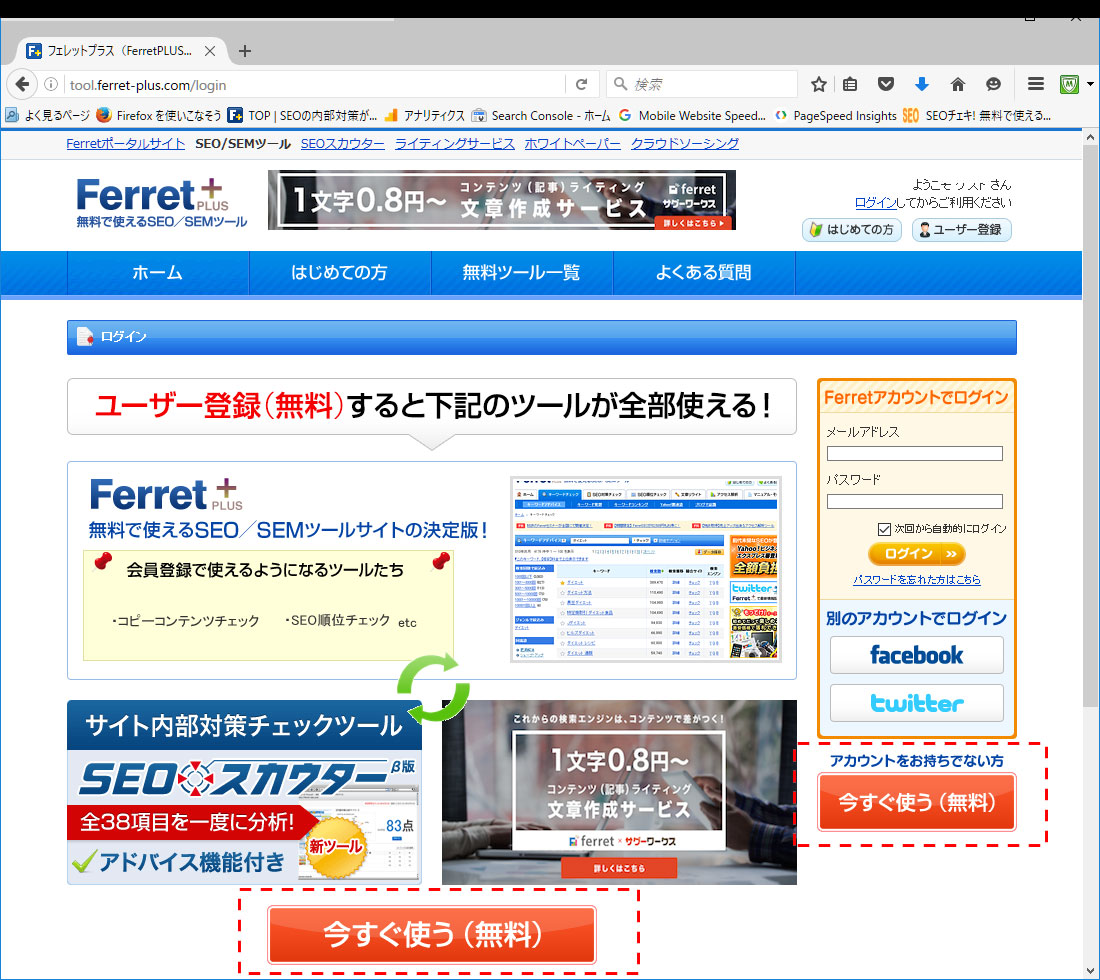Image resolution: width=1100 pixels, height=980 pixels.
Task: Open the Search Console - ホーム bookmark
Action: [541, 116]
